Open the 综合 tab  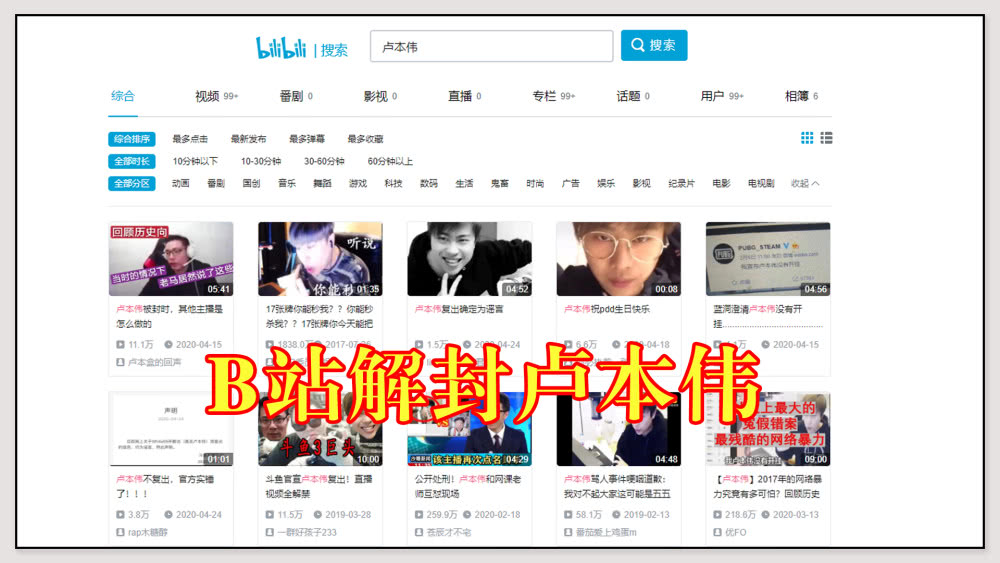tap(123, 96)
